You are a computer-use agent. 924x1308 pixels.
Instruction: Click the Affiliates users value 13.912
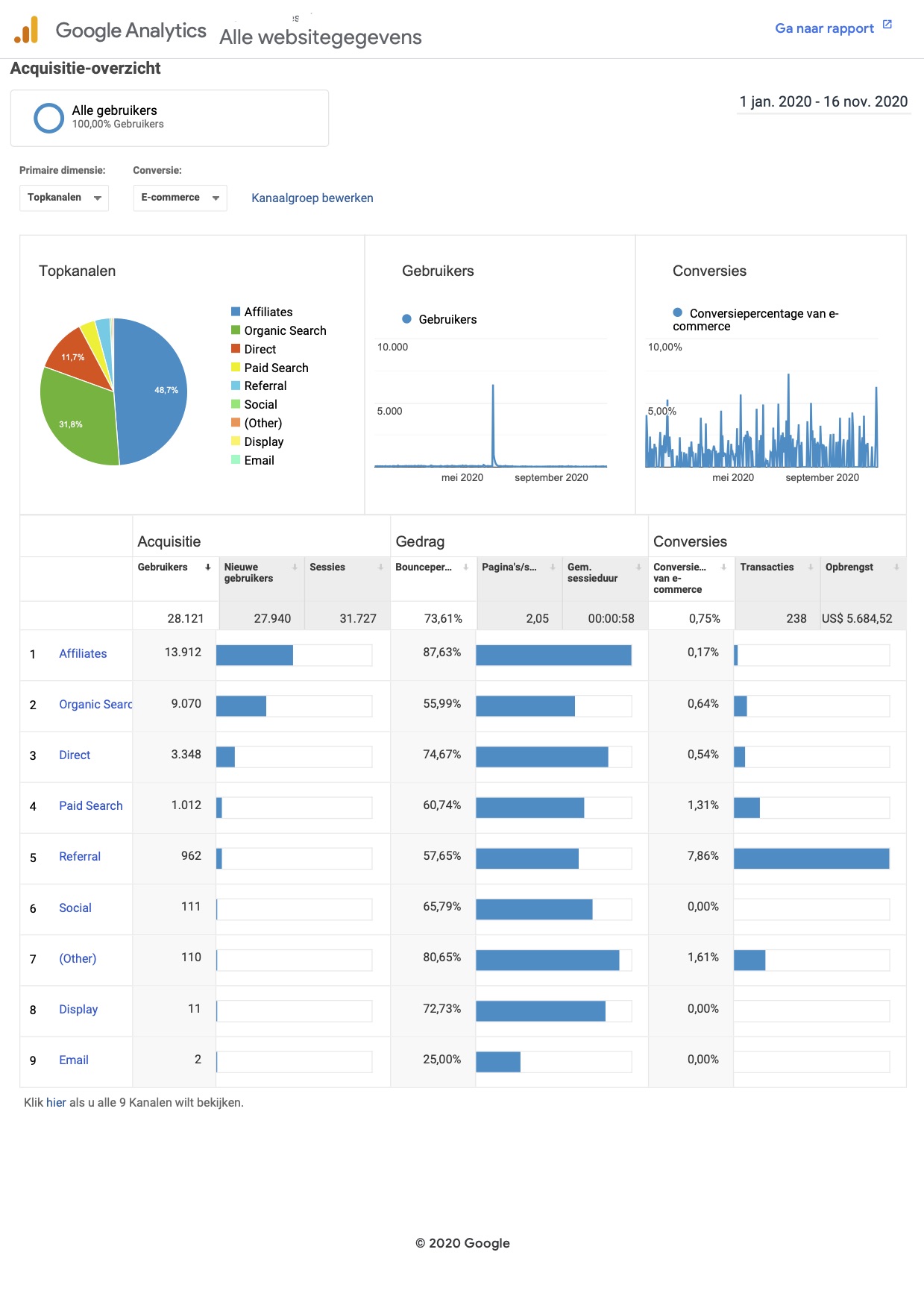(x=183, y=653)
